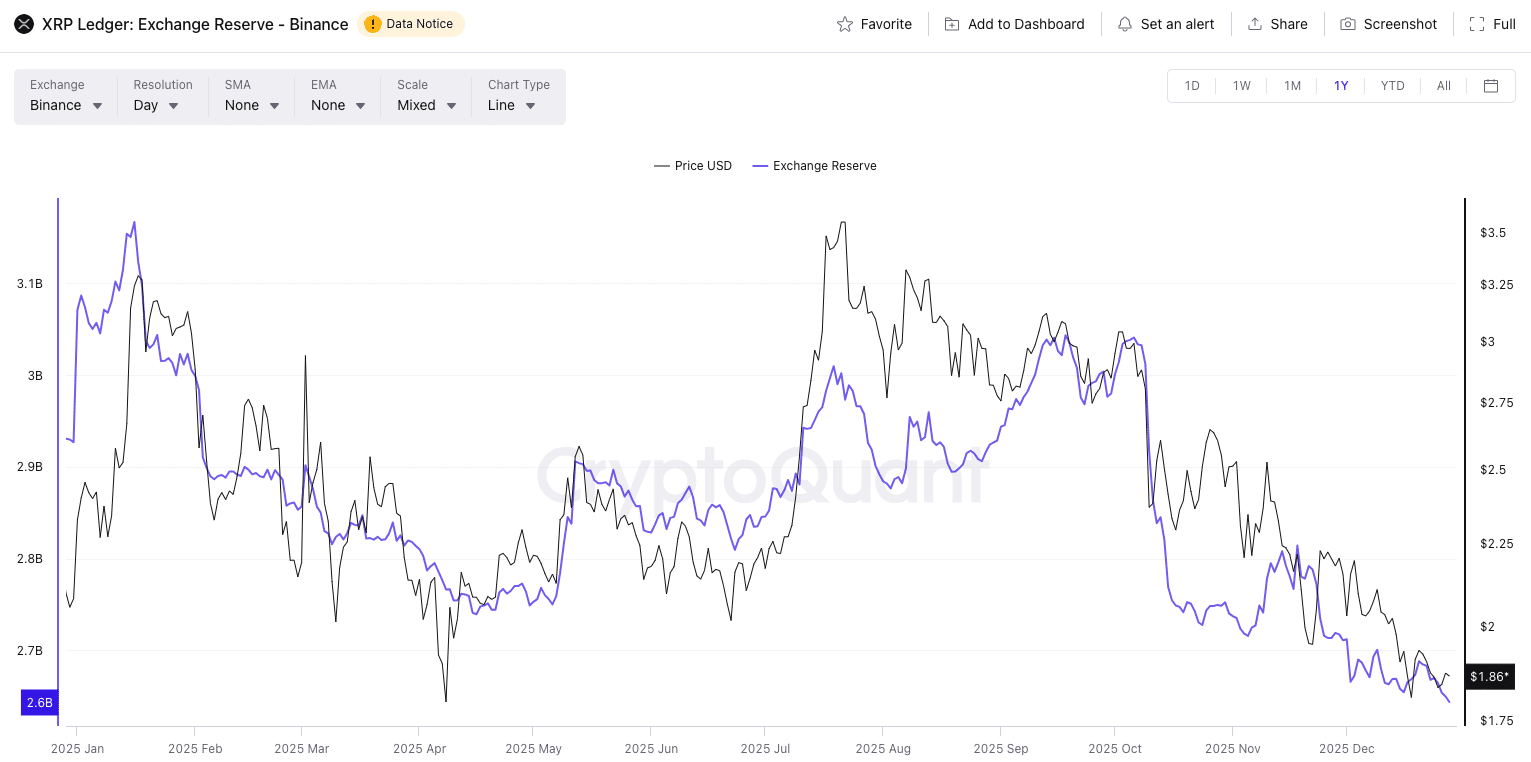Image resolution: width=1531 pixels, height=762 pixels.
Task: Click the Add to Dashboard icon
Action: click(x=950, y=23)
